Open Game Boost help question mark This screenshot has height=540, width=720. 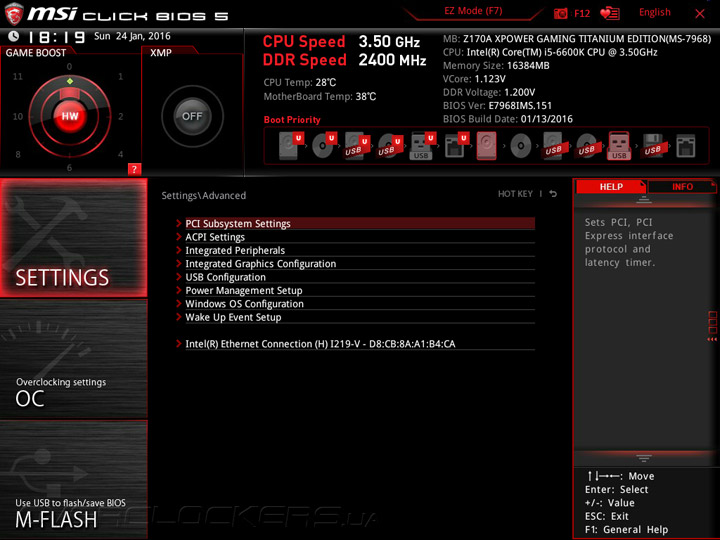(134, 169)
